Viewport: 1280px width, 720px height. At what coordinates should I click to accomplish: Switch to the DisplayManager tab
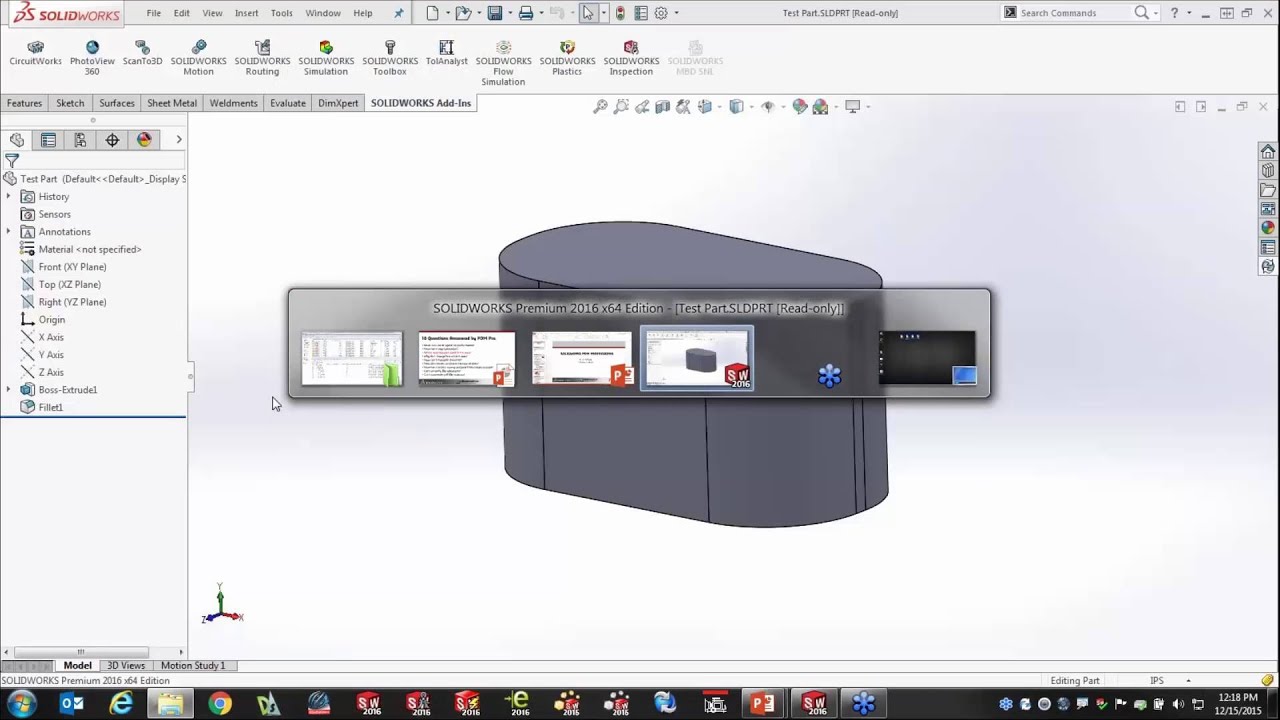coord(144,140)
